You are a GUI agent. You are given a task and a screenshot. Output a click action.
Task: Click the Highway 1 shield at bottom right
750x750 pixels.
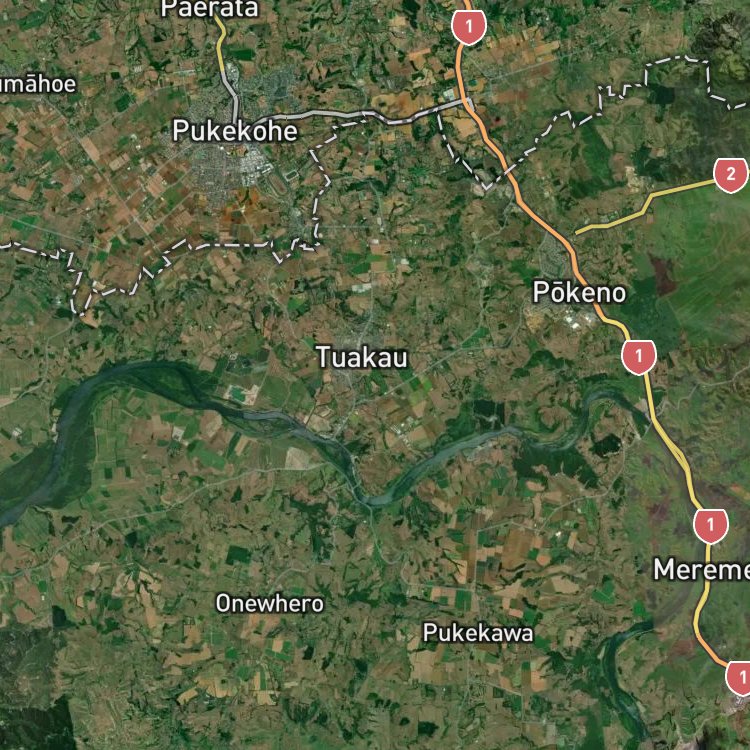pos(739,678)
